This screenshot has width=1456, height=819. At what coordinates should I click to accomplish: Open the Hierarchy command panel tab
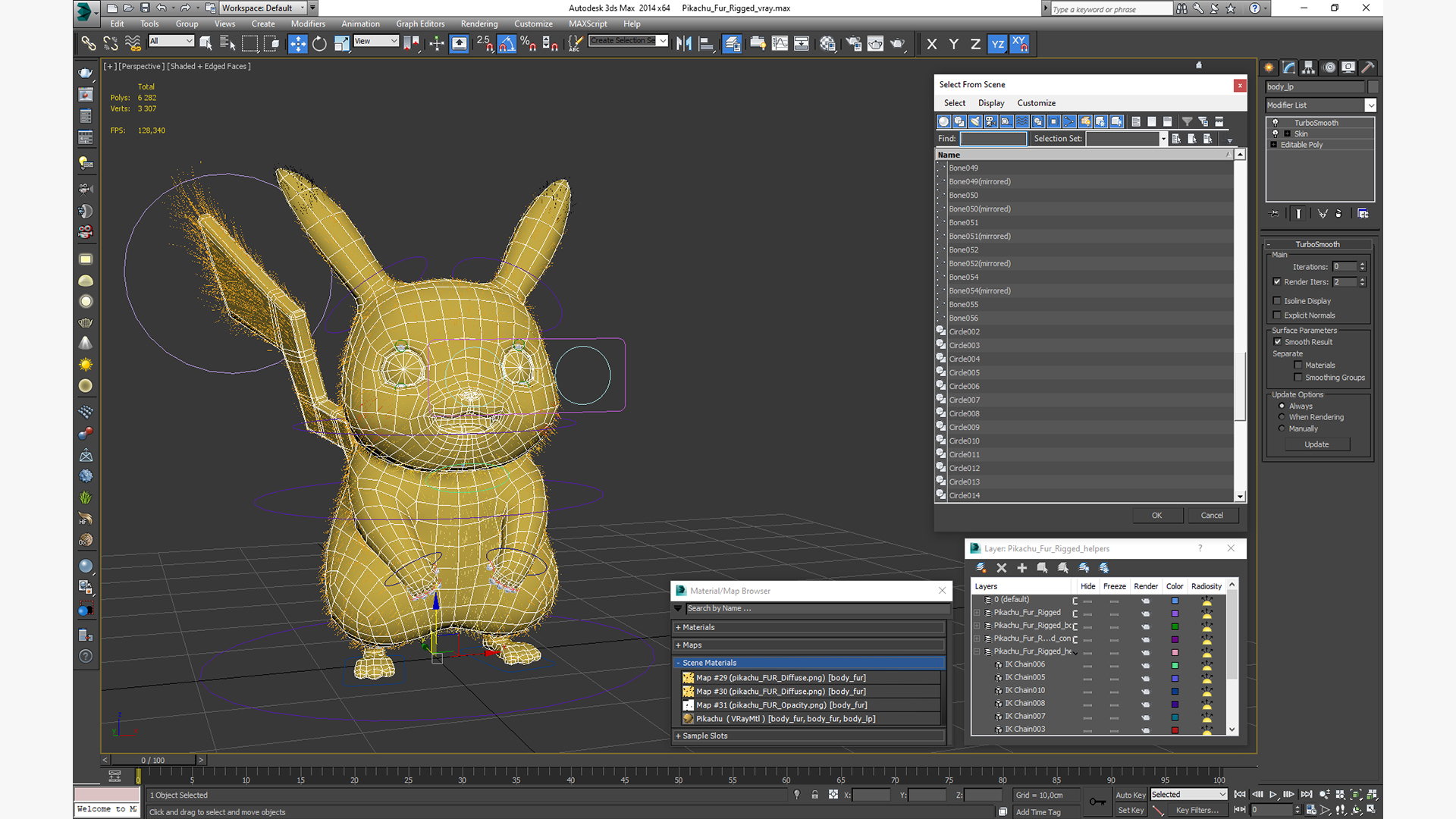click(x=1309, y=67)
